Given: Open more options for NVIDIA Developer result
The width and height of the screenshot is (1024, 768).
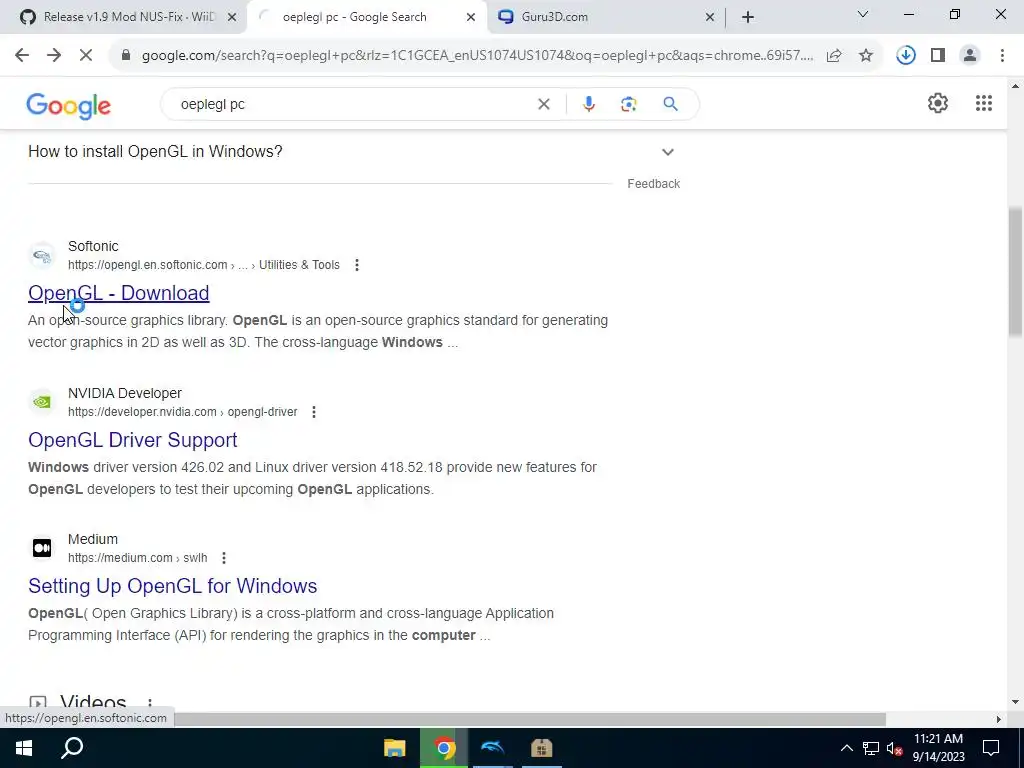Looking at the screenshot, I should (x=313, y=412).
